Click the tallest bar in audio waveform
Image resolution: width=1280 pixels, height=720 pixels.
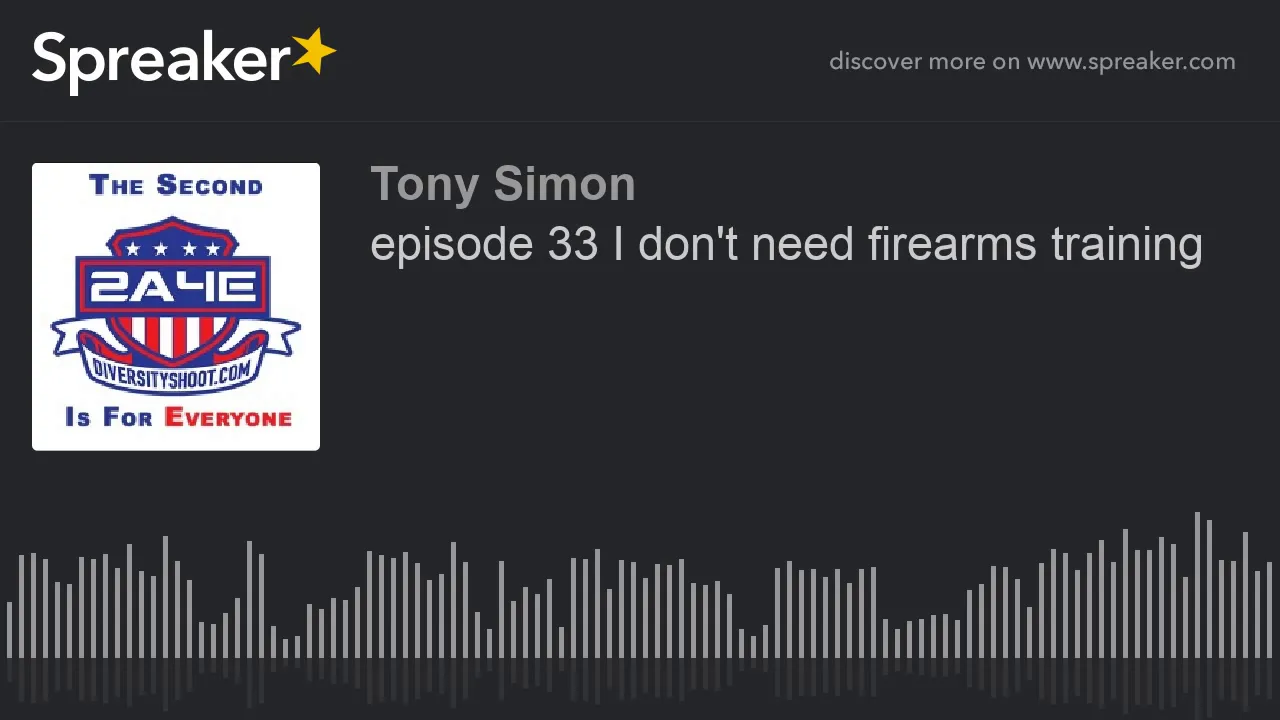tap(1197, 585)
